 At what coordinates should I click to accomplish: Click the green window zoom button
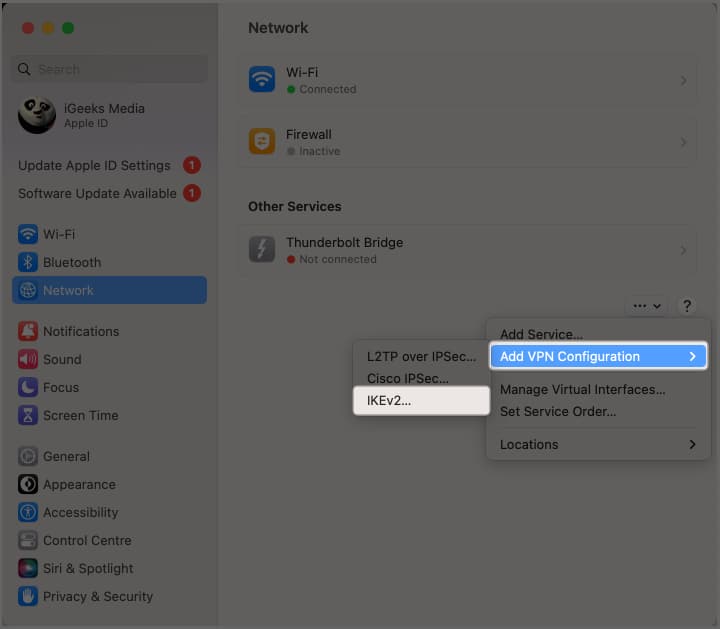click(x=68, y=28)
